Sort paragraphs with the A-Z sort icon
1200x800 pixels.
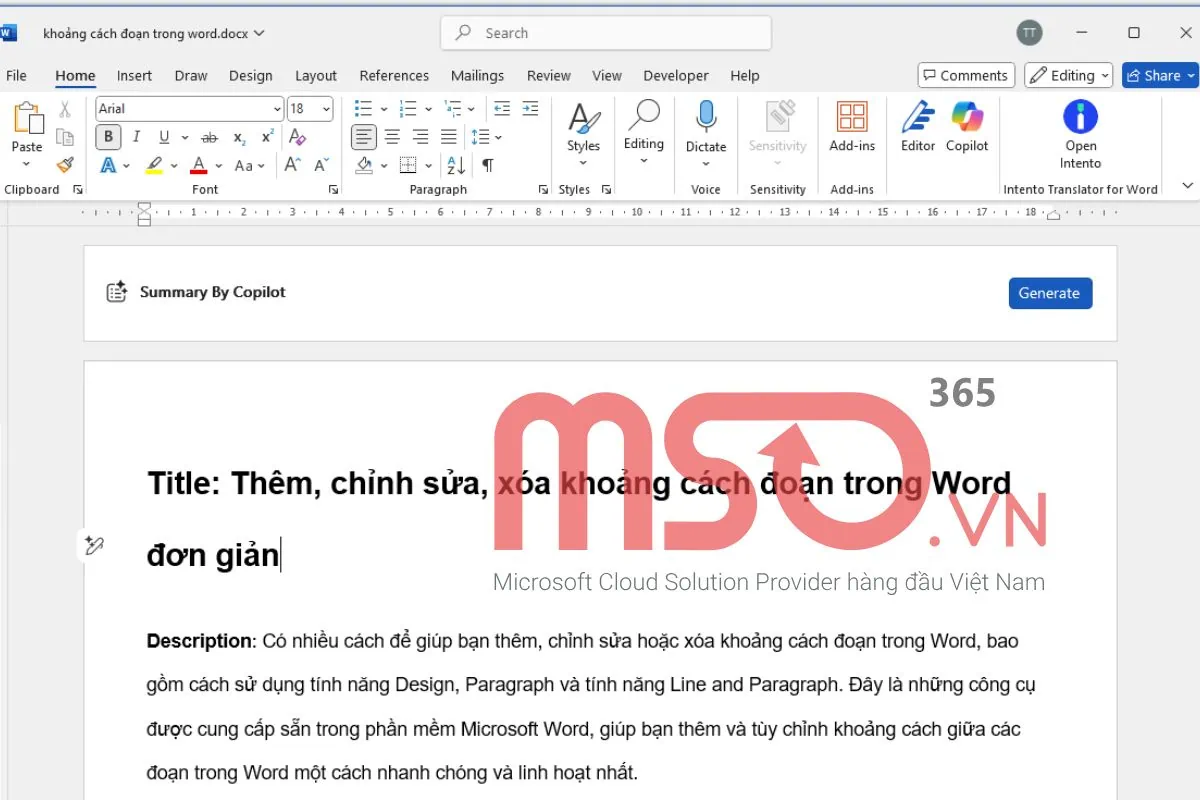(456, 165)
